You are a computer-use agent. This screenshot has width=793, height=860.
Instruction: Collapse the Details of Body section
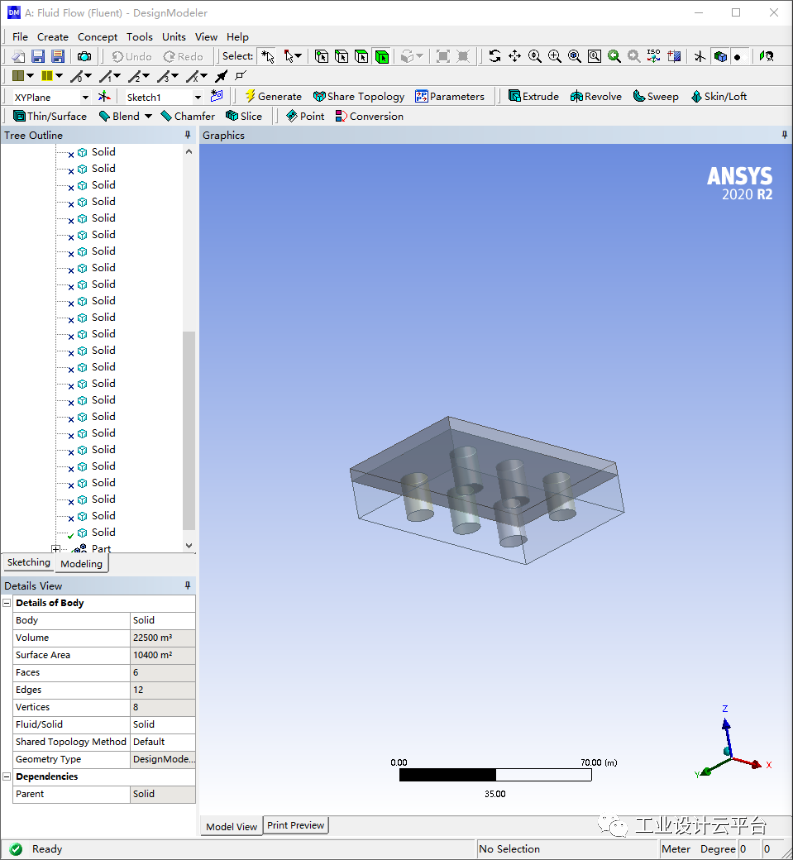pyautogui.click(x=7, y=603)
